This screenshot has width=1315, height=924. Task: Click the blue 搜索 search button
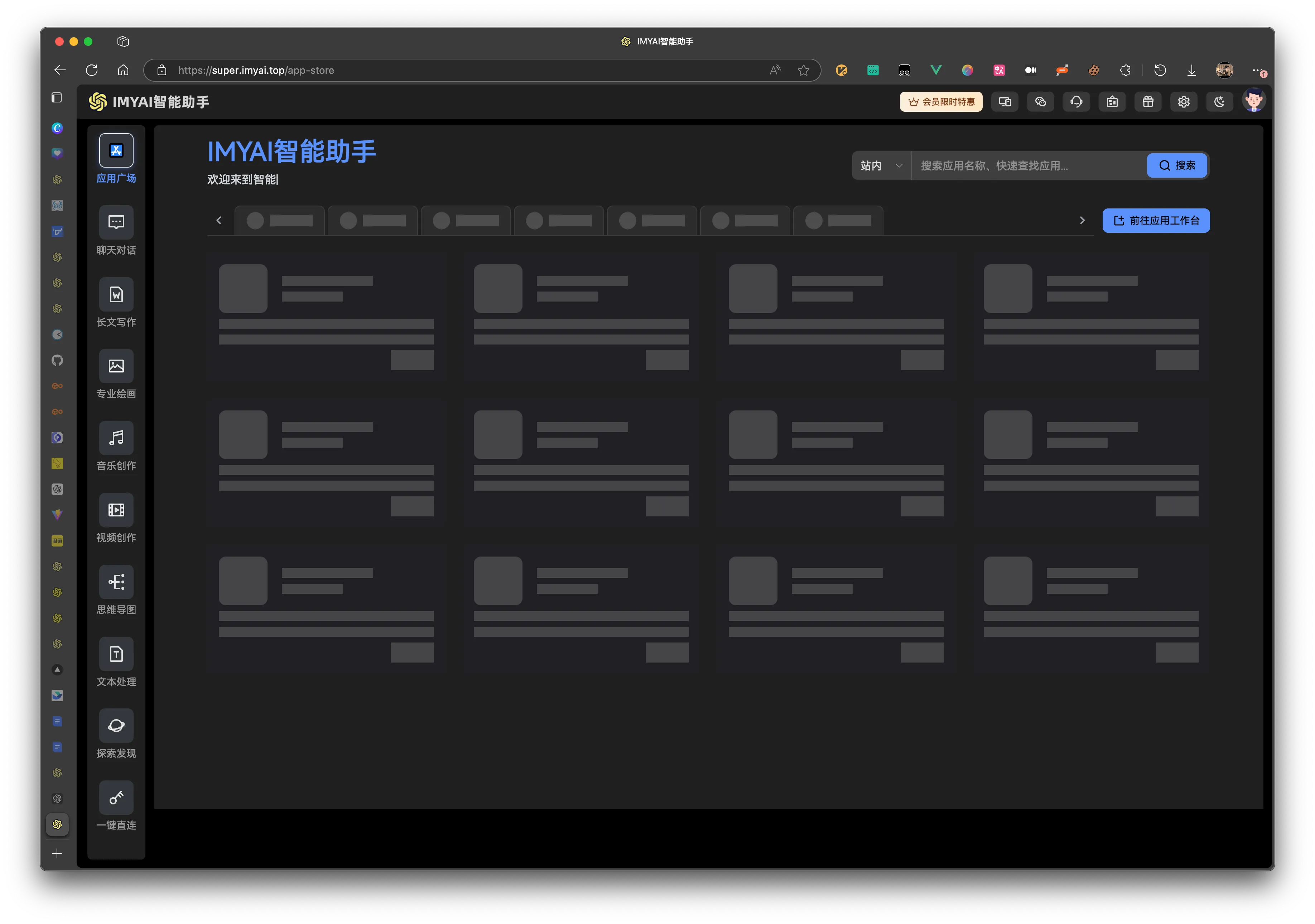pyautogui.click(x=1177, y=165)
